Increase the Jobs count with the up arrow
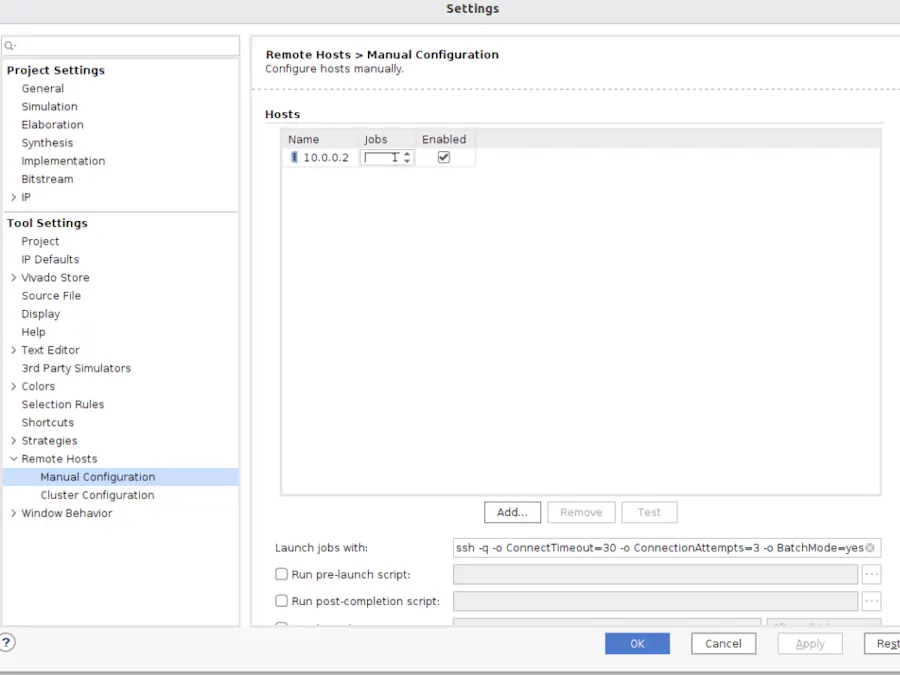 tap(407, 152)
